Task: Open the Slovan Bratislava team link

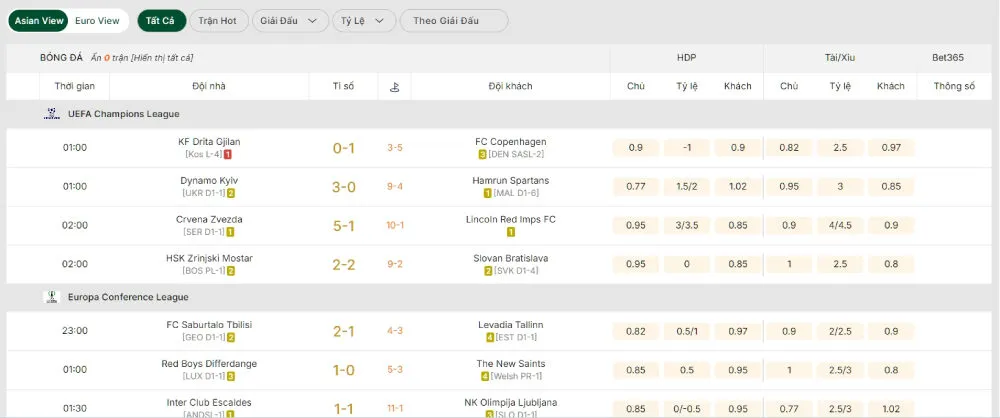Action: (x=511, y=258)
